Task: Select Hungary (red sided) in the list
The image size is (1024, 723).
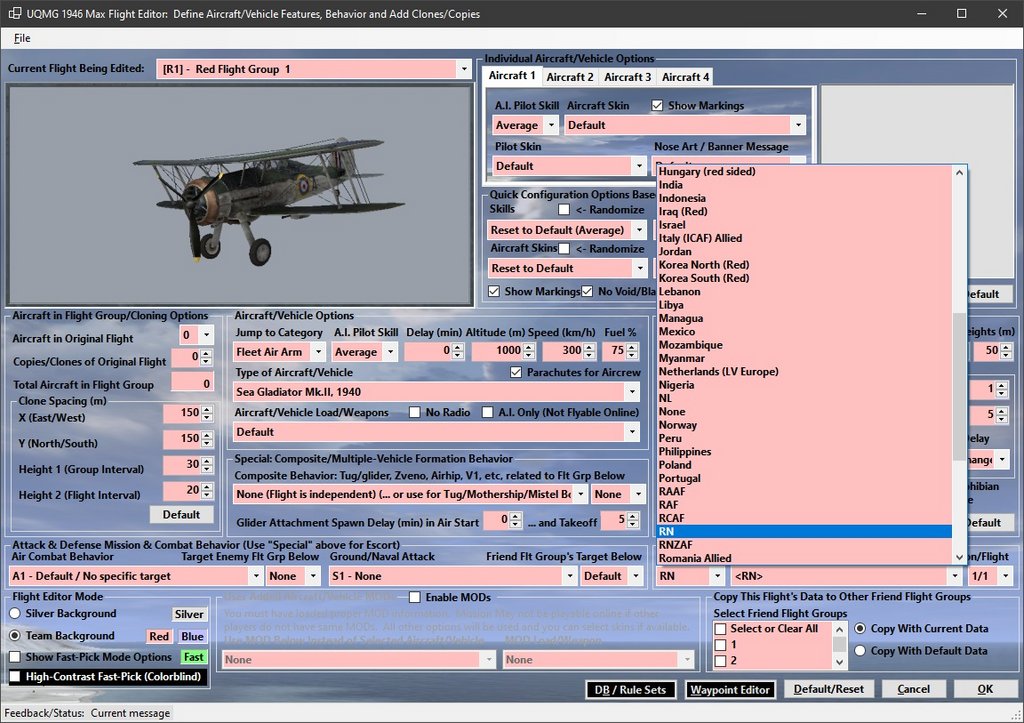Action: 804,172
